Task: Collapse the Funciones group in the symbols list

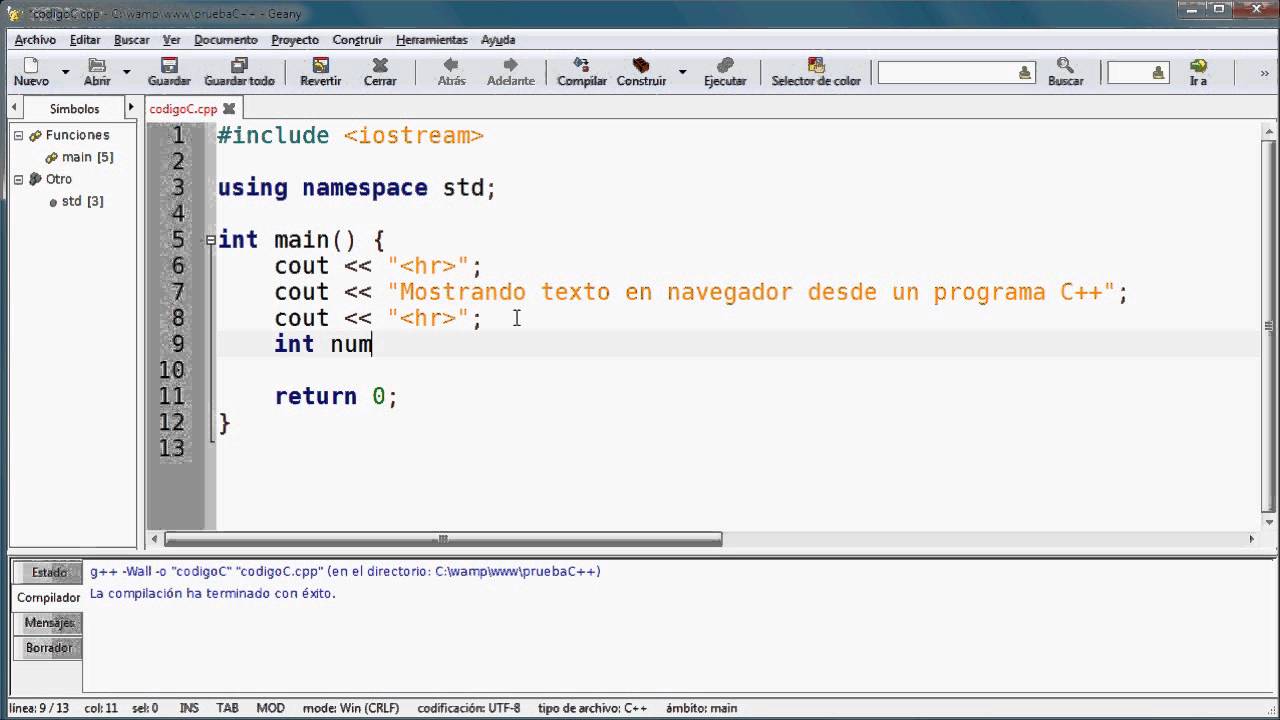Action: 20,135
